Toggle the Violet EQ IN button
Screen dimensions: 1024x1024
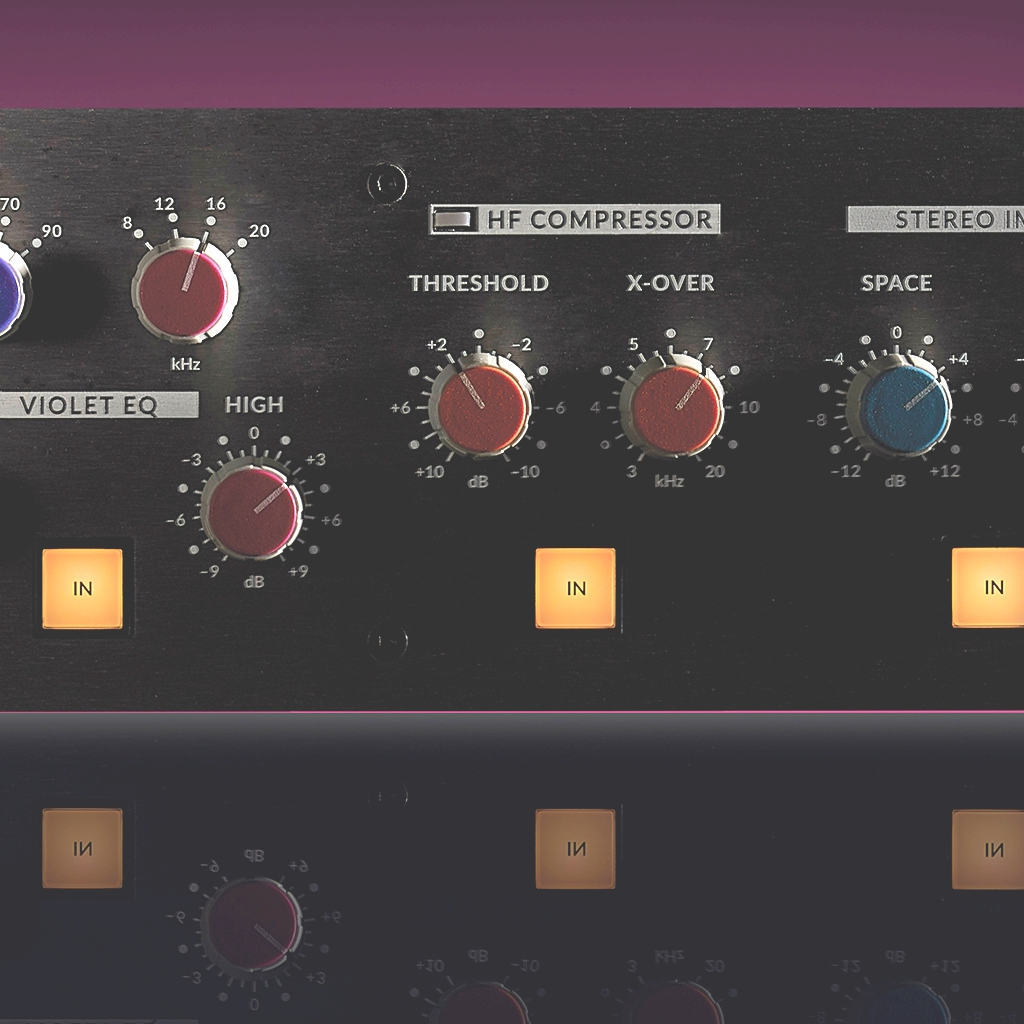point(82,588)
